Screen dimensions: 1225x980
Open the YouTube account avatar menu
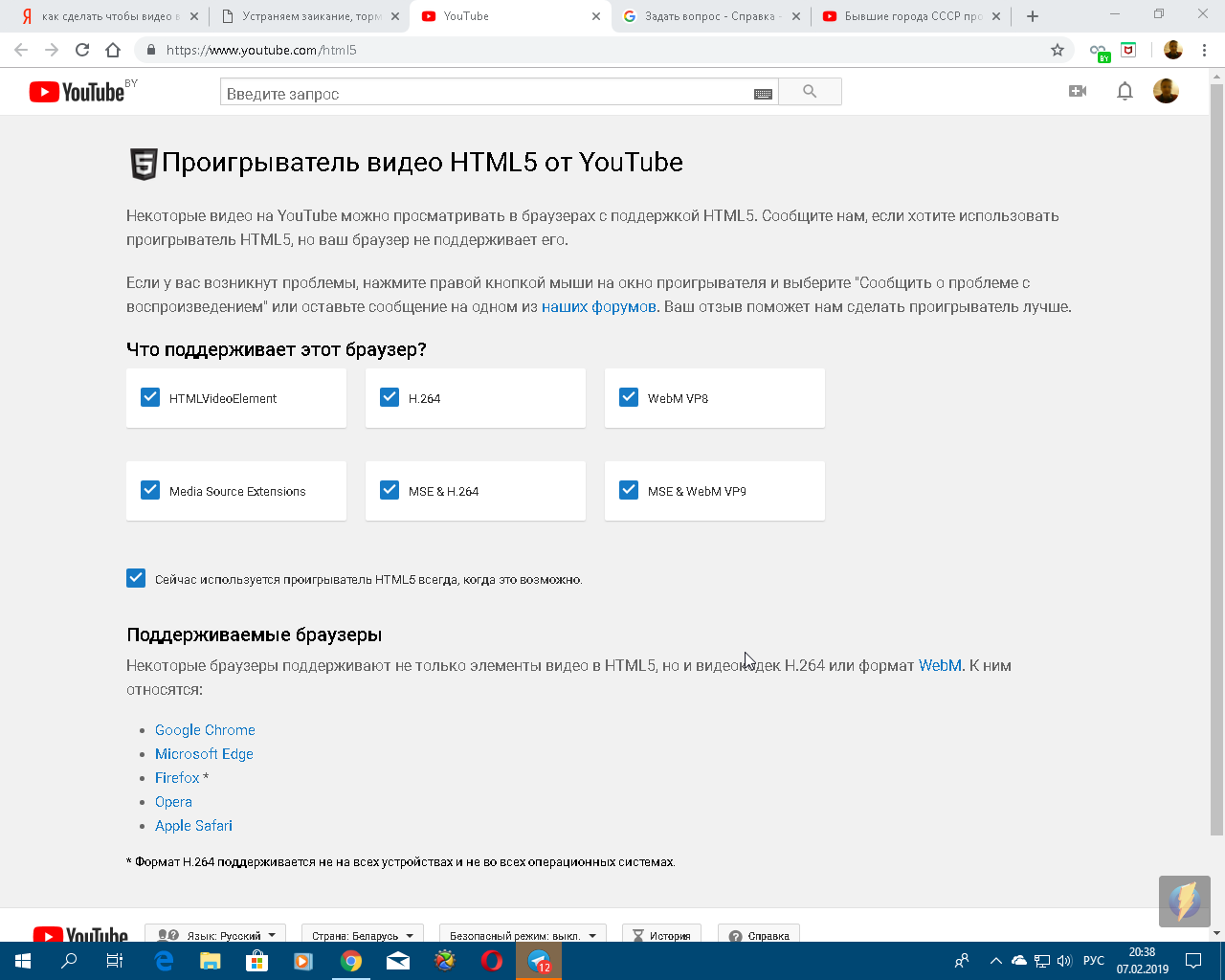[x=1166, y=91]
